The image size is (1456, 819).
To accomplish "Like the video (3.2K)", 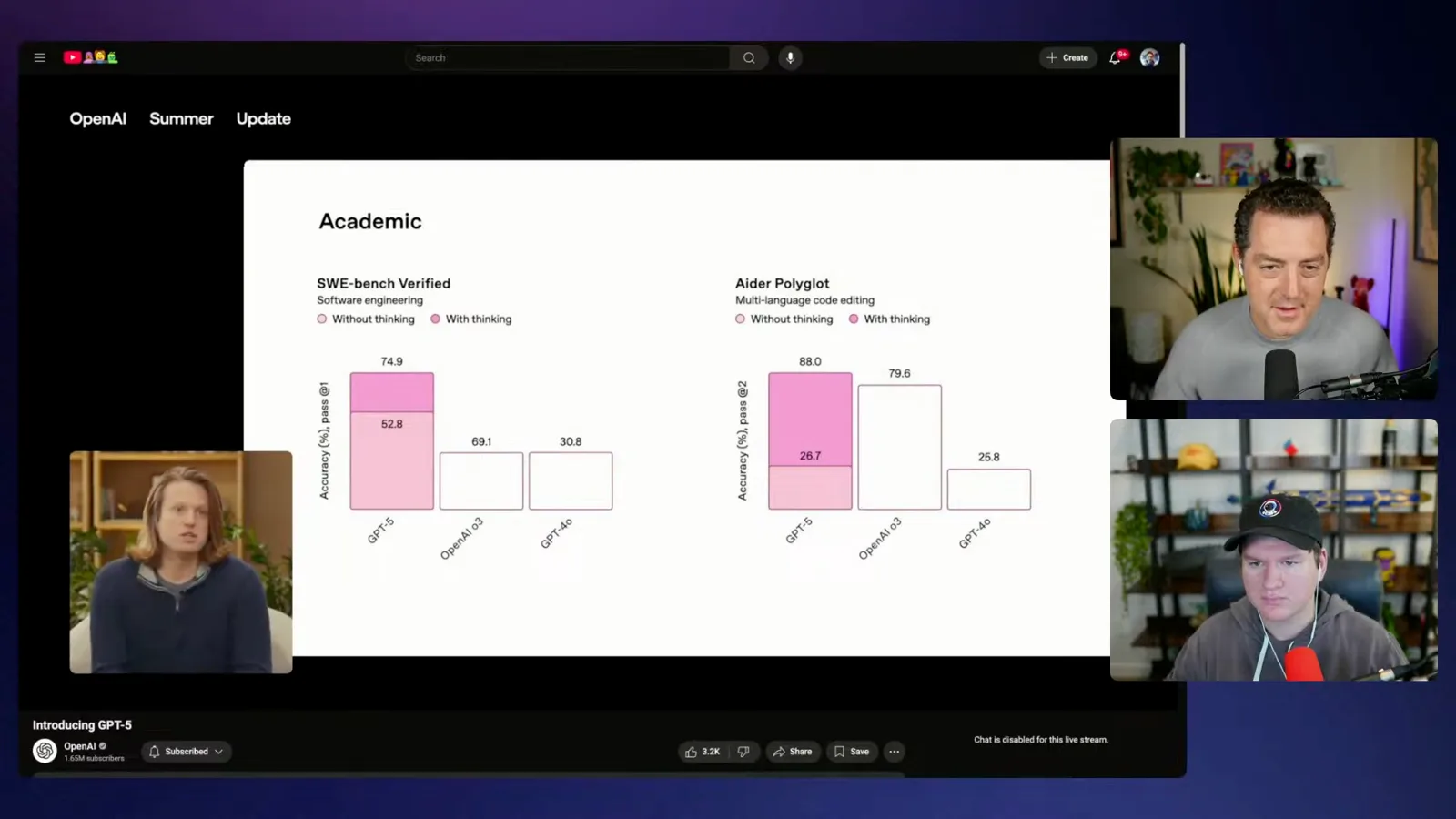I will click(702, 752).
